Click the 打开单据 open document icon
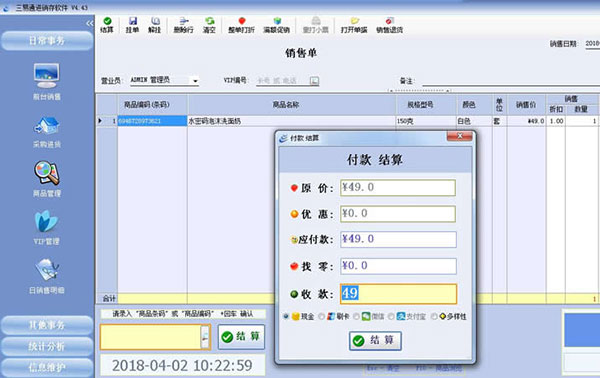This screenshot has width=600, height=378. coord(354,25)
